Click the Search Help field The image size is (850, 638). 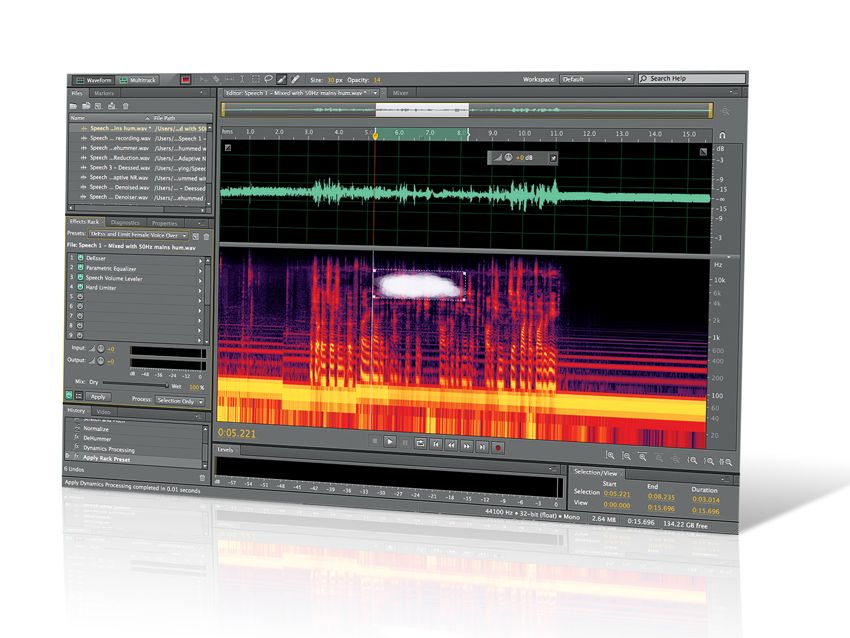tap(692, 79)
